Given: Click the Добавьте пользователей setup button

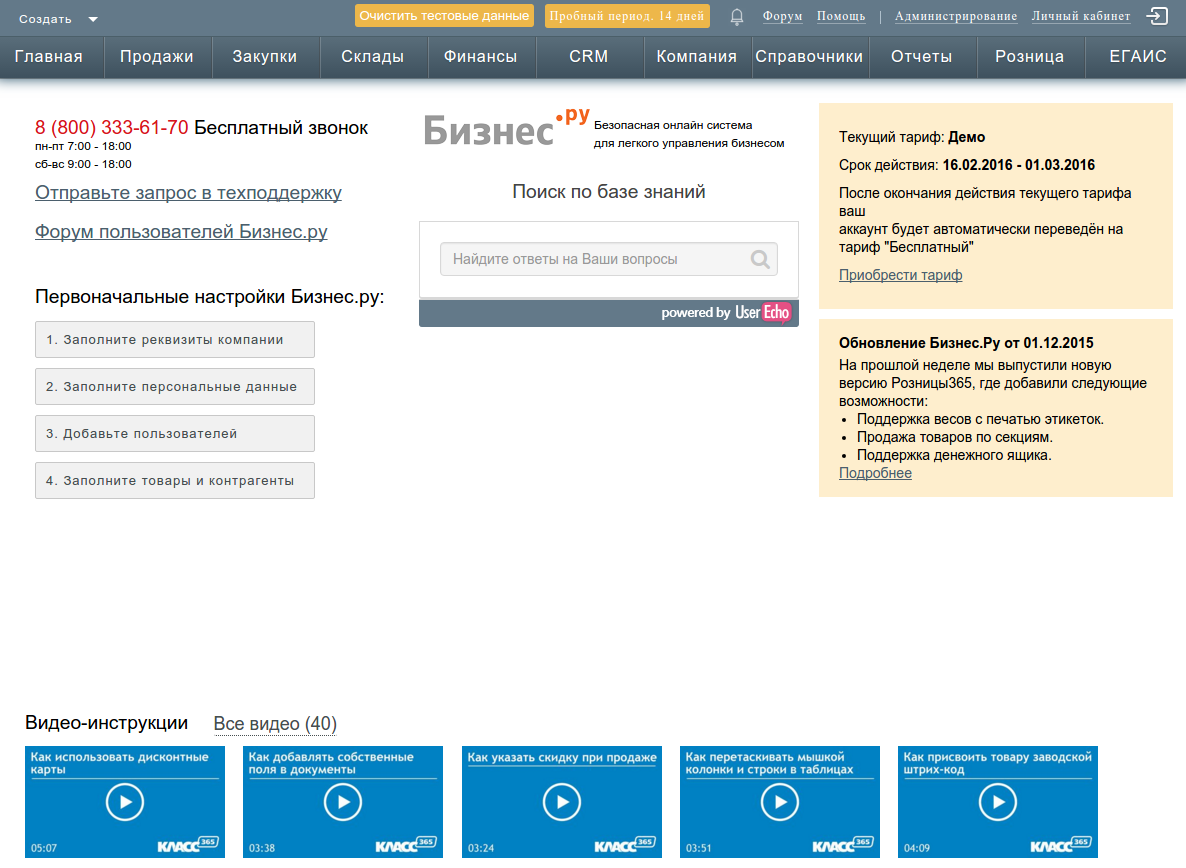Looking at the screenshot, I should 175,434.
